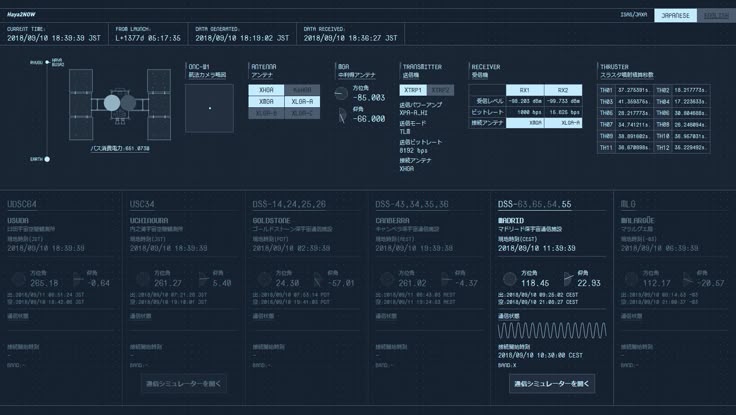The height and width of the screenshot is (415, 736).
Task: Click Goldstone azimuth compass icon
Action: point(264,279)
